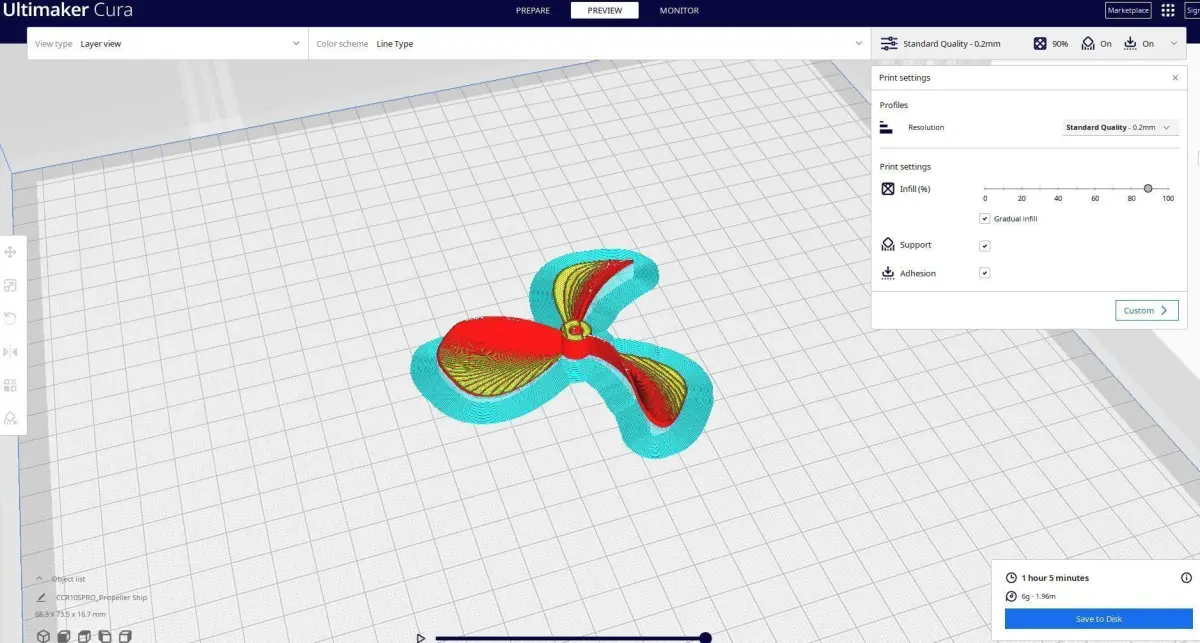This screenshot has height=643, width=1200.
Task: Click the Save to Disk button
Action: coord(1098,619)
